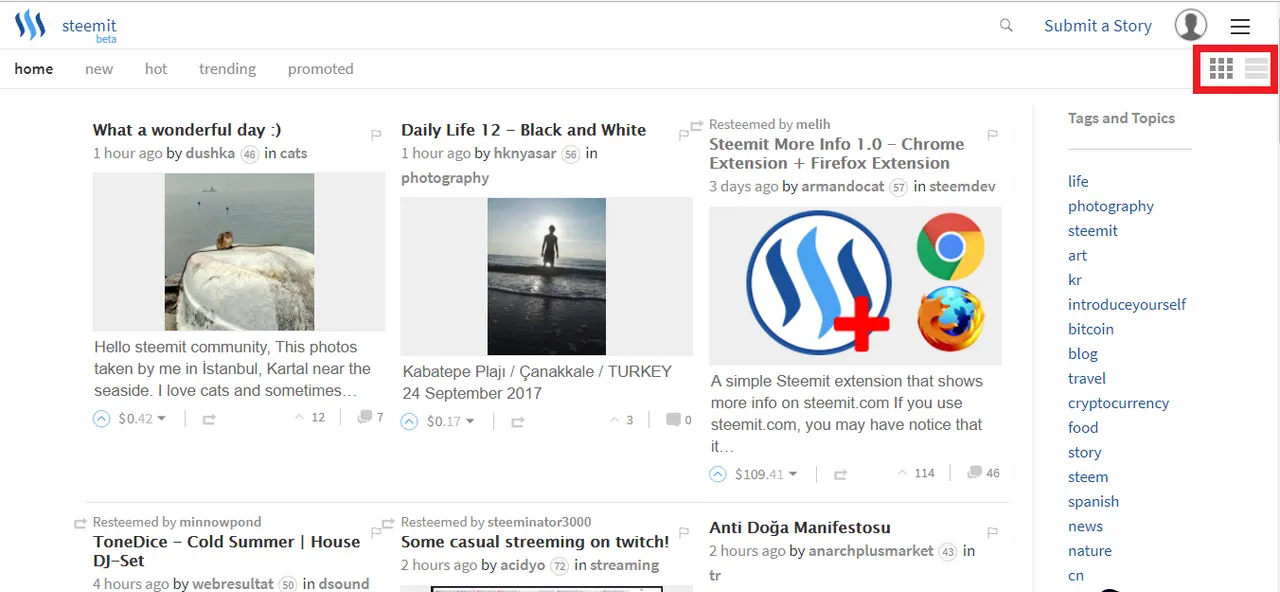Select the hot tab
Image resolution: width=1280 pixels, height=592 pixels.
[156, 69]
